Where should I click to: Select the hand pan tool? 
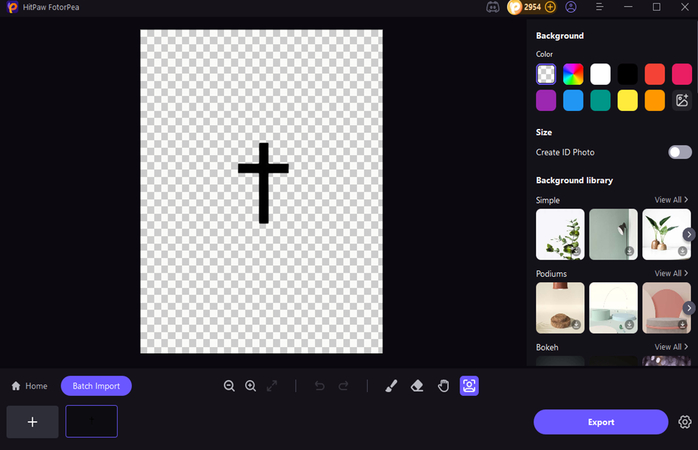(x=443, y=386)
